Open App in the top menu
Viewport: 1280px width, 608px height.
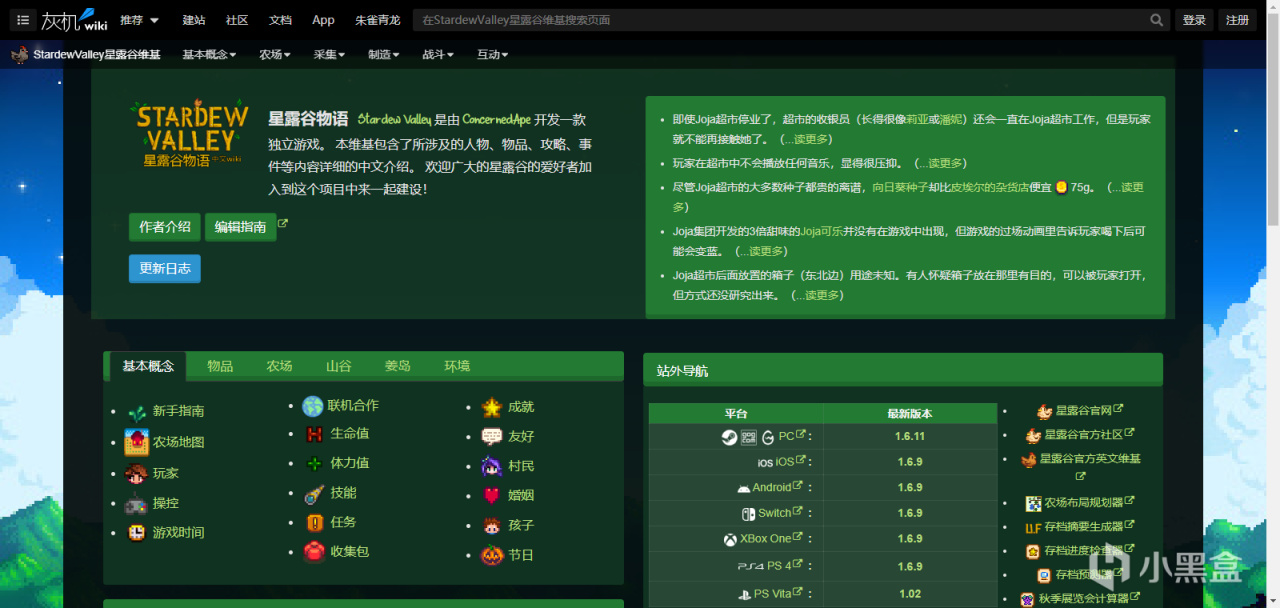click(x=323, y=20)
